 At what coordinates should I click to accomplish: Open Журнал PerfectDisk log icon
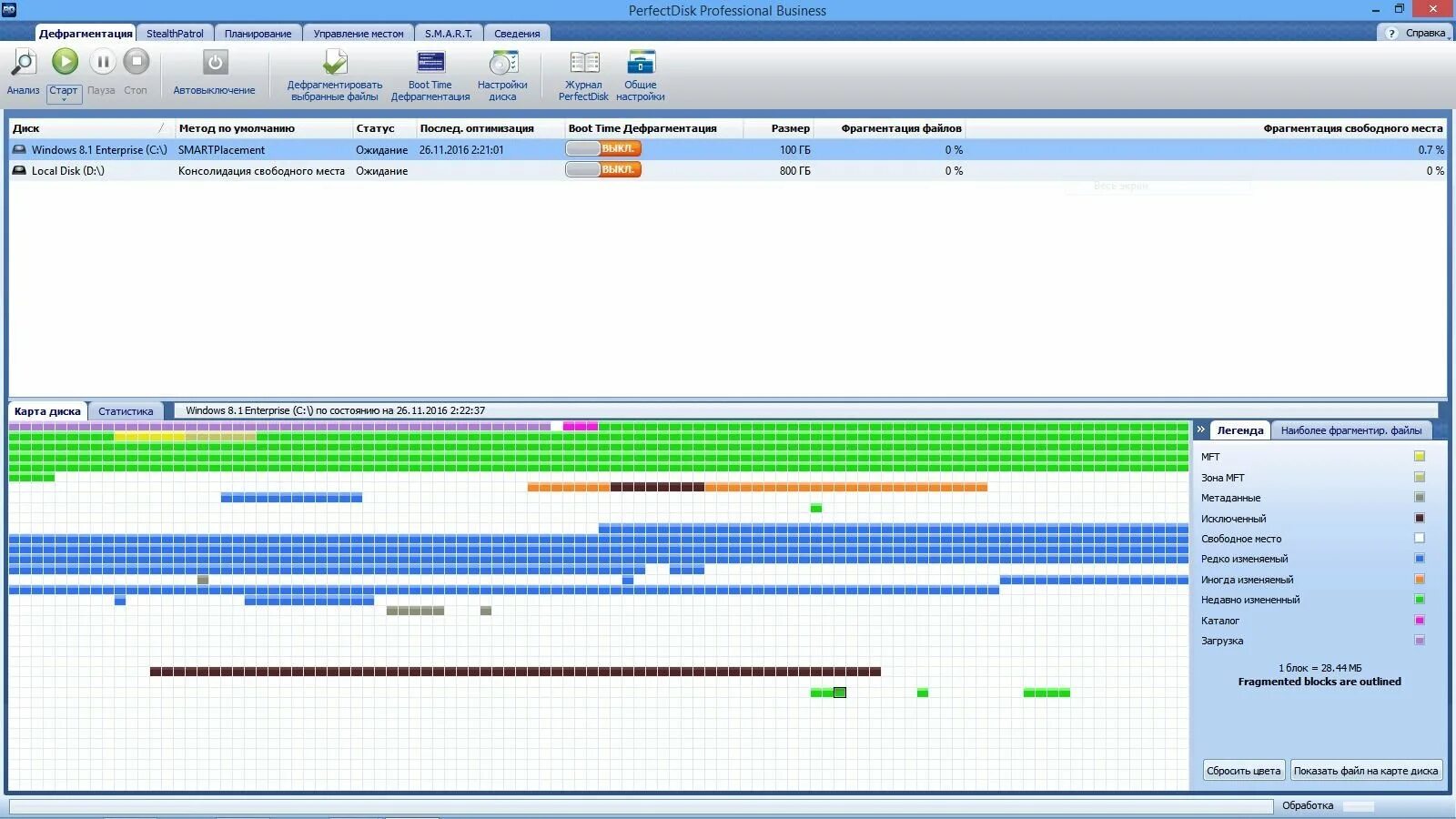pyautogui.click(x=584, y=63)
